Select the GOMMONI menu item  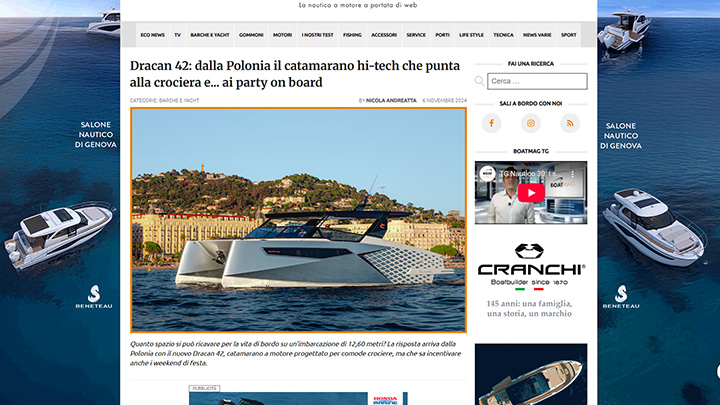251,35
